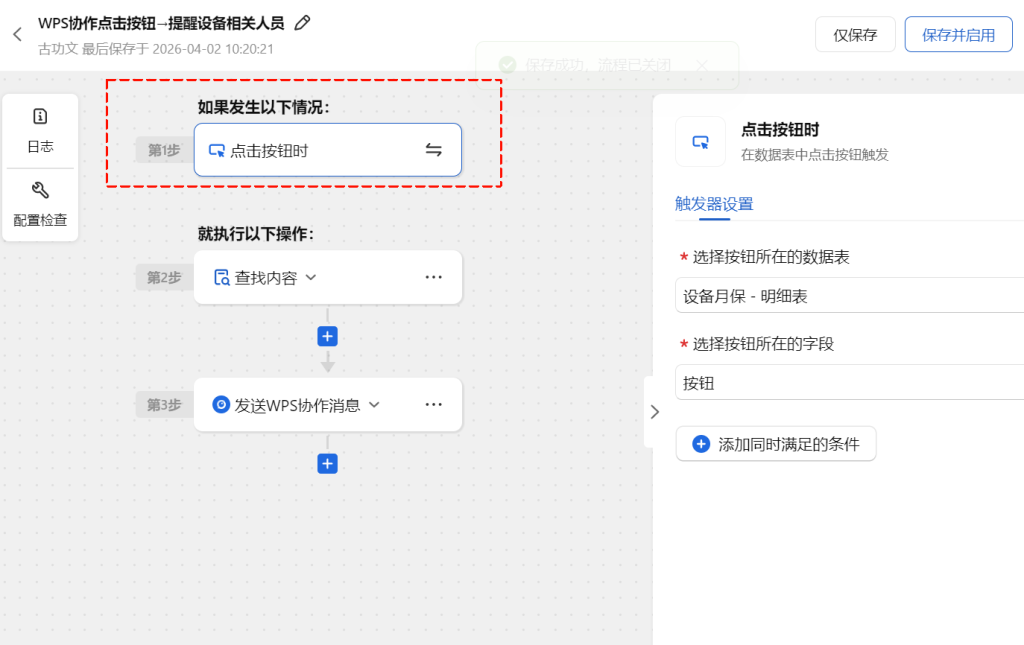Select the 查找内容 step card
The image size is (1024, 645).
[x=328, y=277]
